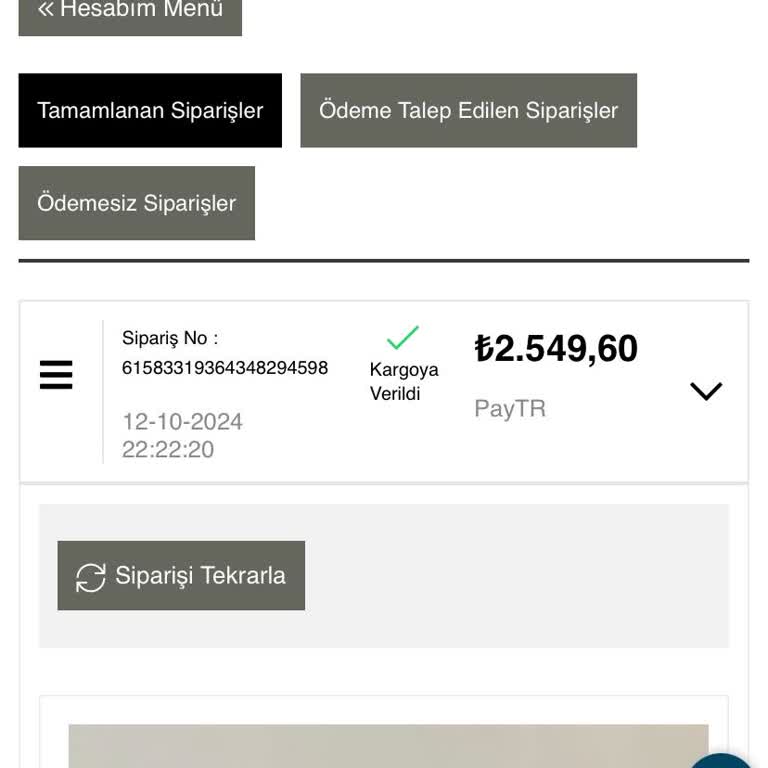Image resolution: width=768 pixels, height=768 pixels.
Task: Click the order total ₺2.549,60
Action: tap(556, 349)
